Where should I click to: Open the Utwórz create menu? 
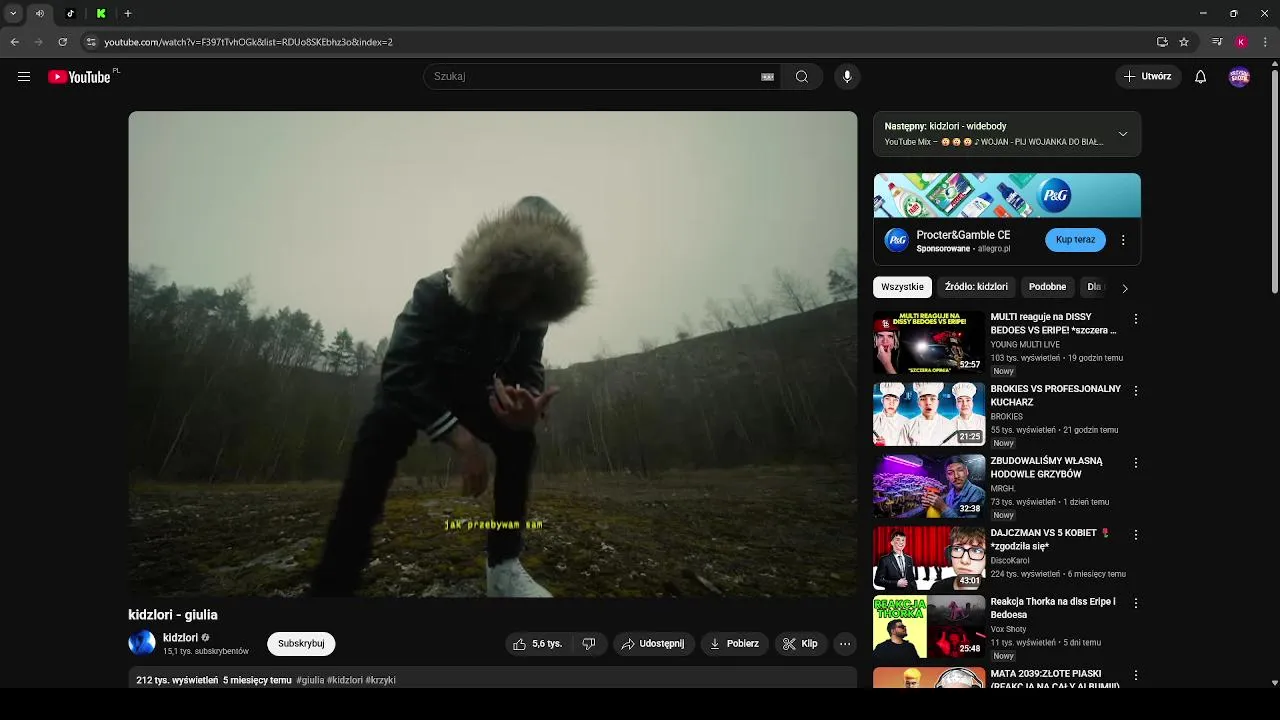(x=1148, y=77)
